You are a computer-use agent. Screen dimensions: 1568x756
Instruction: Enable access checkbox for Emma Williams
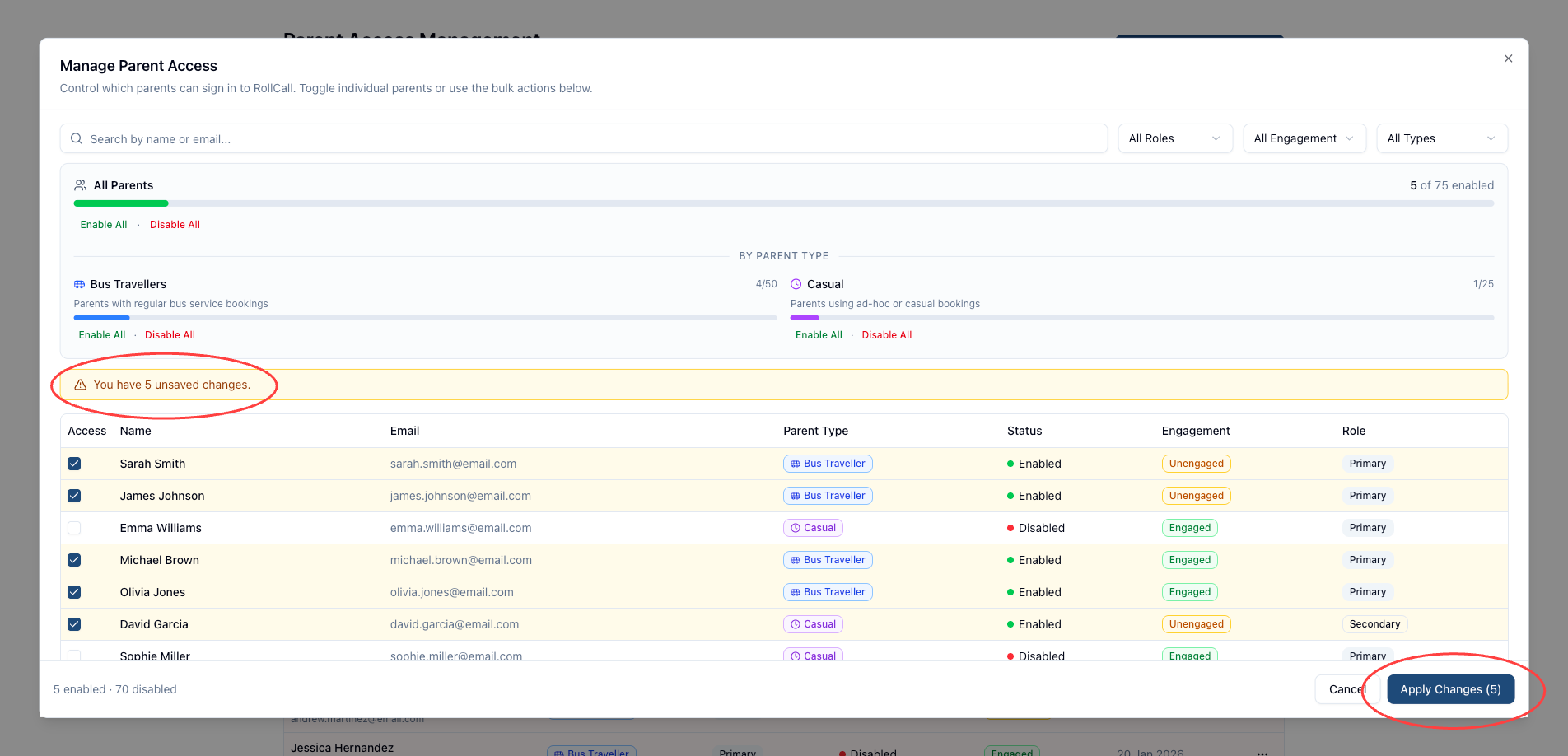coord(74,528)
